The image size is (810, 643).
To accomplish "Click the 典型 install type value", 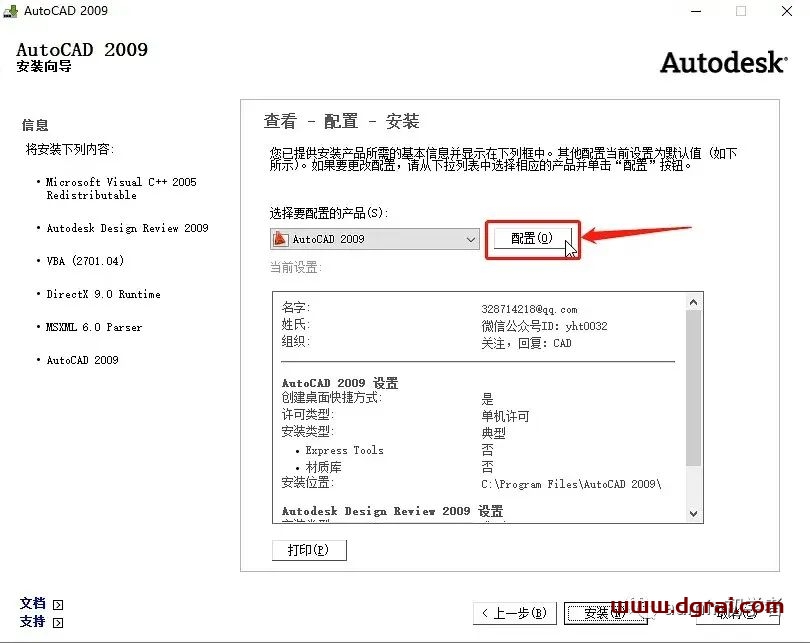I will (x=493, y=433).
